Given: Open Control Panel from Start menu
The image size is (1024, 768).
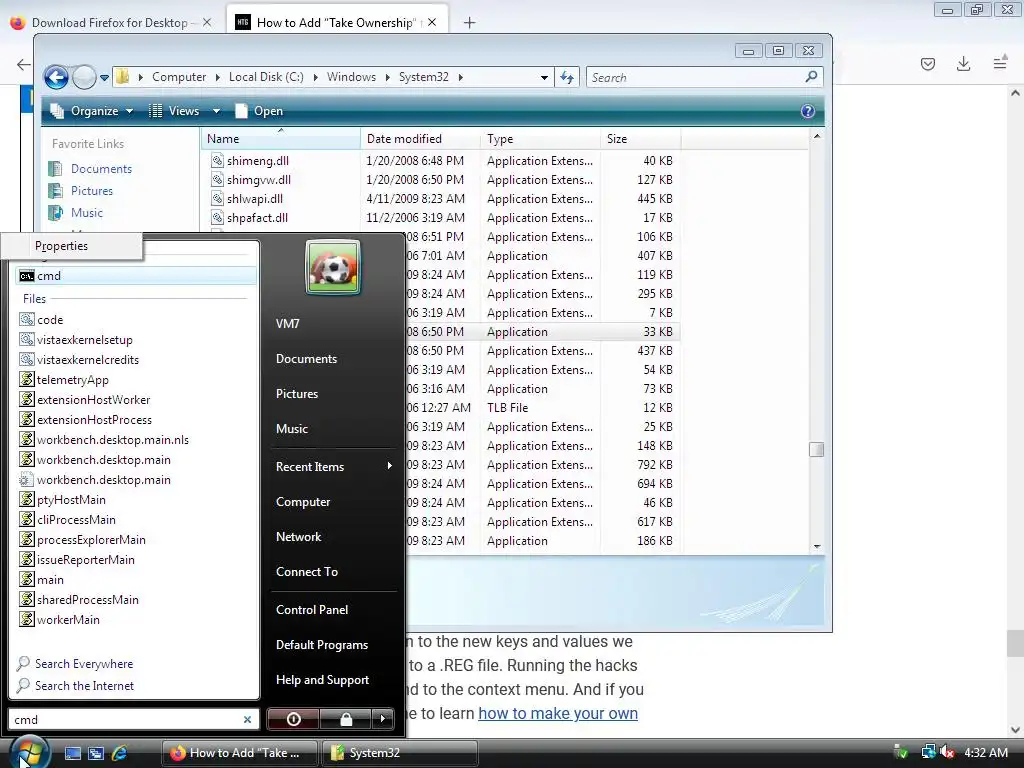Looking at the screenshot, I should [312, 610].
